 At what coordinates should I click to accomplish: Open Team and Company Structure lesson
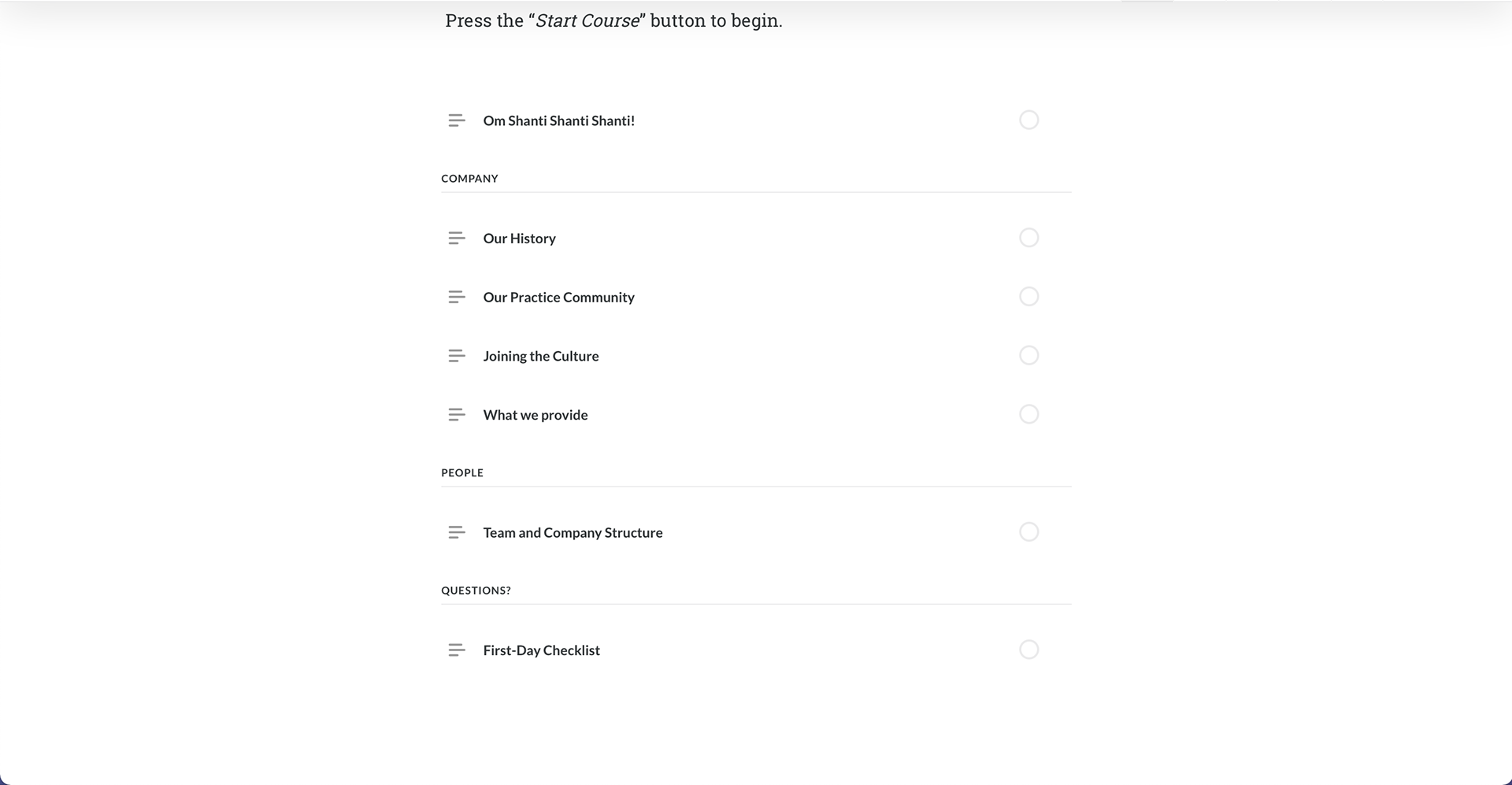pyautogui.click(x=573, y=533)
